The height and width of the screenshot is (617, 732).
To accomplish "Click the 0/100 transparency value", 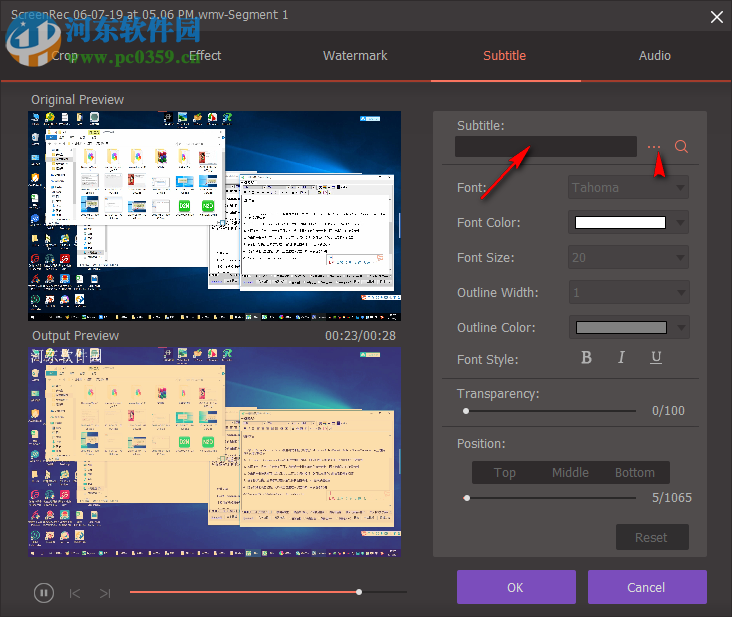I will (668, 411).
